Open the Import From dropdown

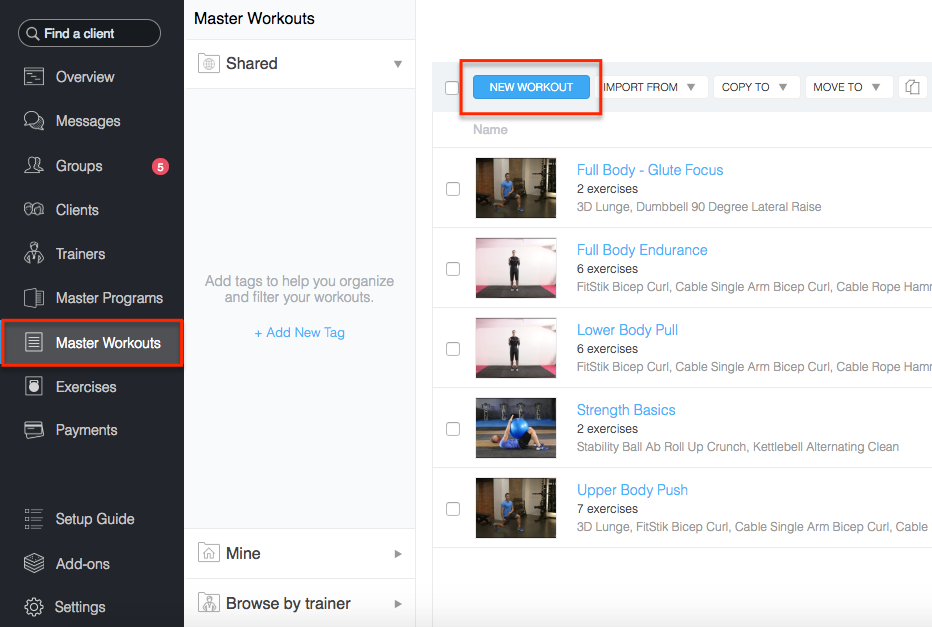pyautogui.click(x=653, y=87)
